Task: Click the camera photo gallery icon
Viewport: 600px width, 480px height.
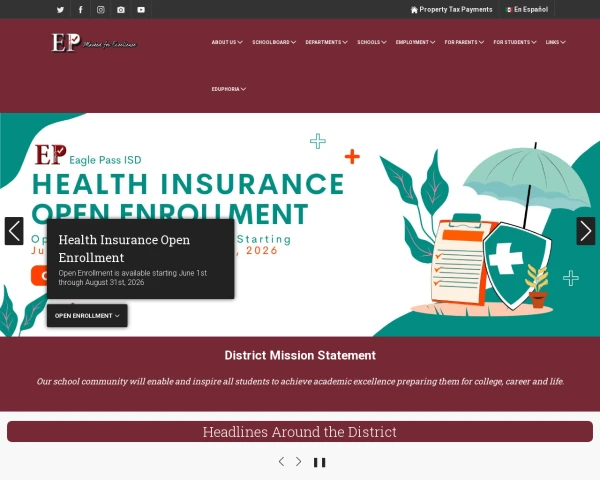Action: click(x=121, y=10)
